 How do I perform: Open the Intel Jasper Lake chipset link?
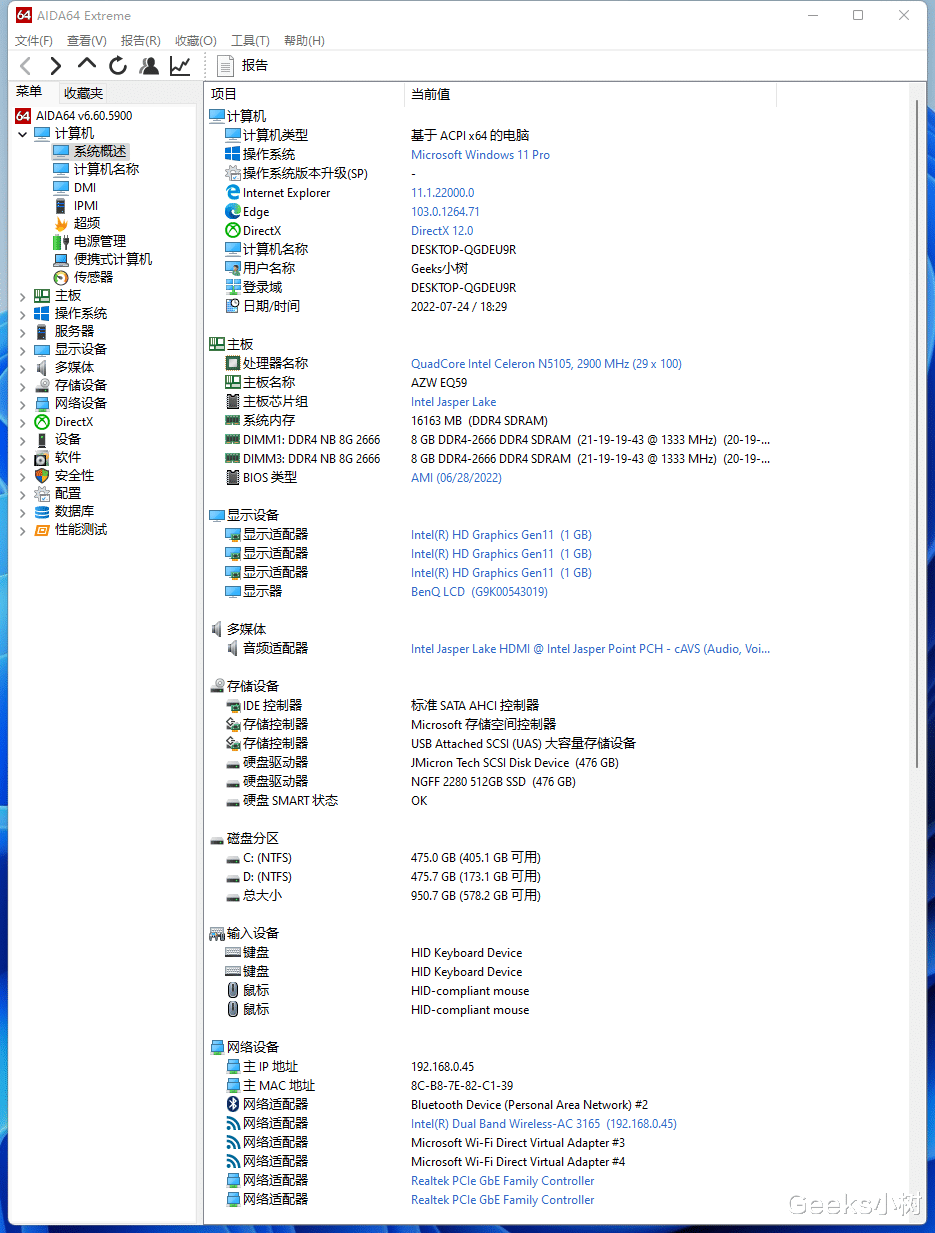(x=454, y=402)
